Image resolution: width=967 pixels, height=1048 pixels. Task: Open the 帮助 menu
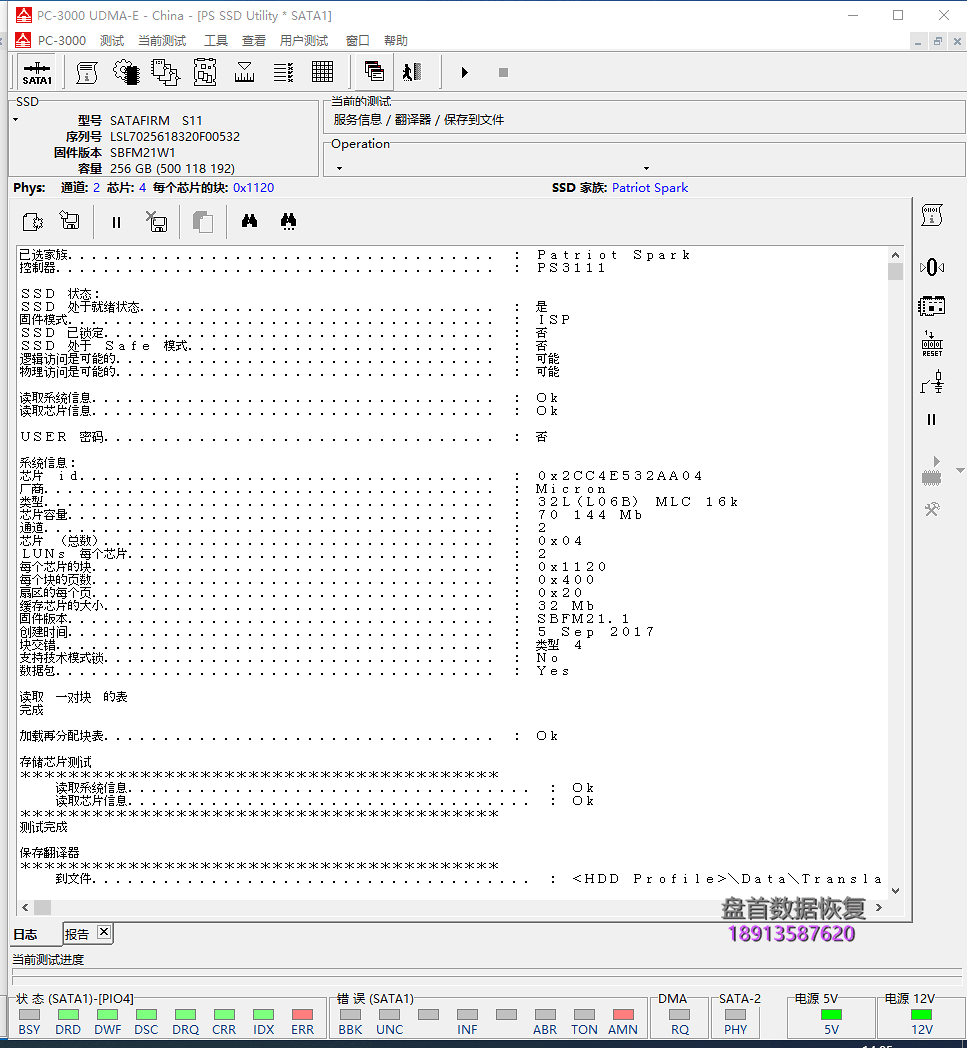(396, 41)
